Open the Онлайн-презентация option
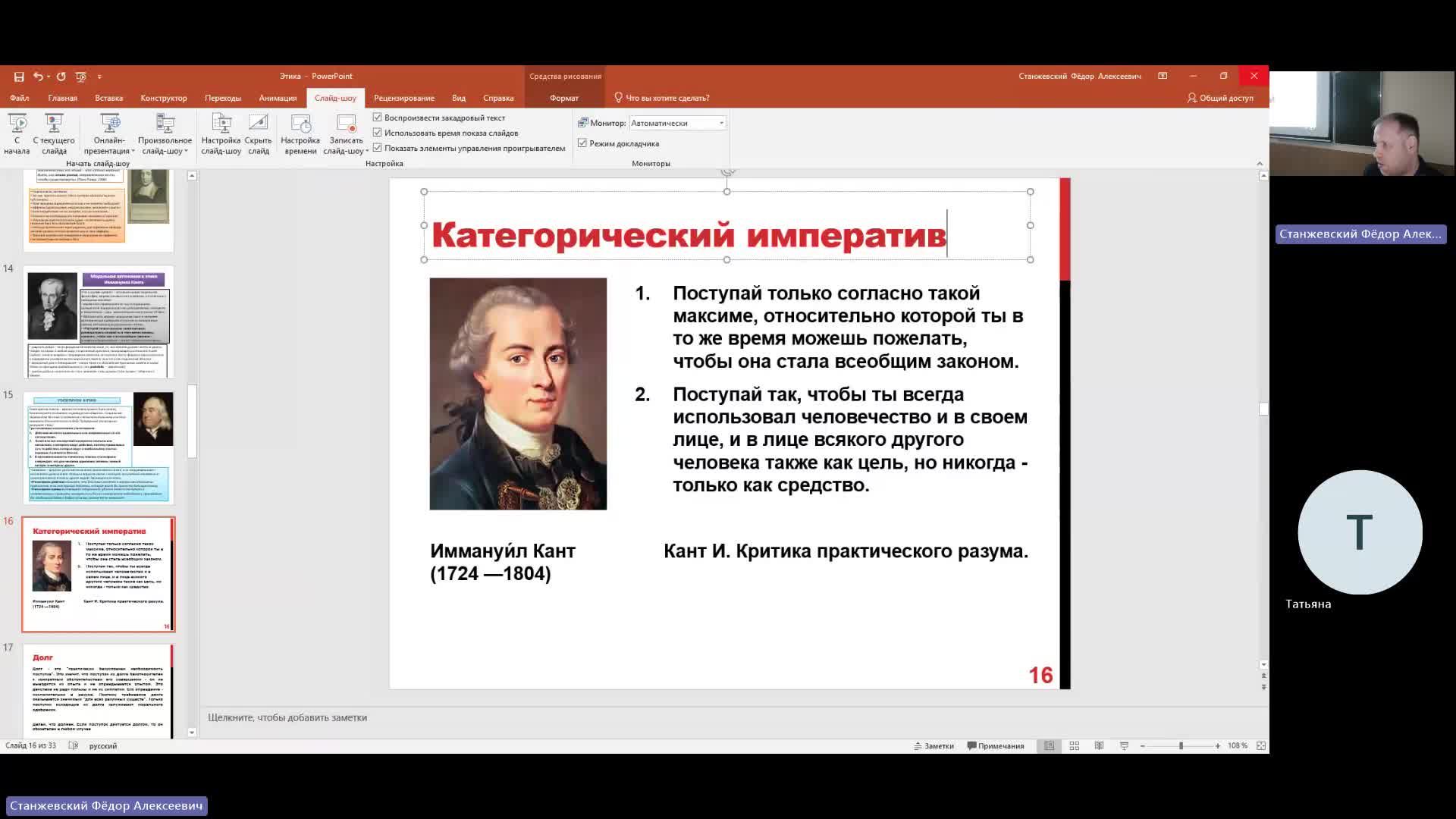Screen dimensions: 1456x819 [x=109, y=134]
